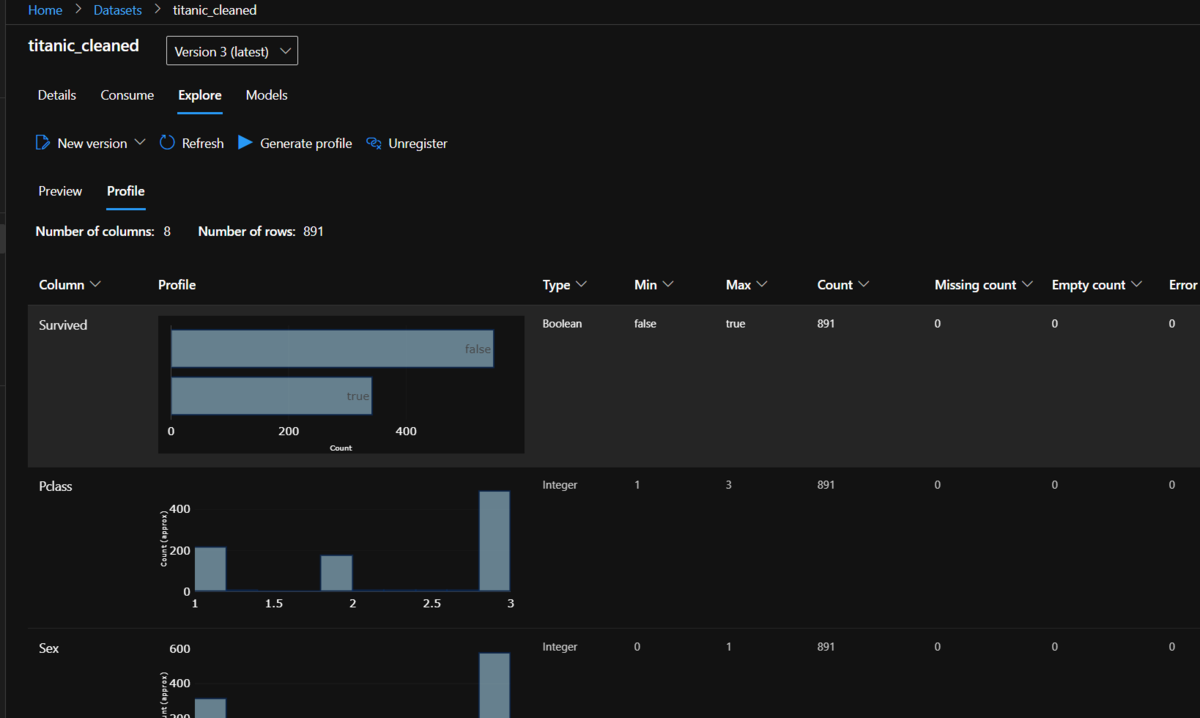
Task: Click the 'false' bar in Survived chart
Action: (332, 348)
